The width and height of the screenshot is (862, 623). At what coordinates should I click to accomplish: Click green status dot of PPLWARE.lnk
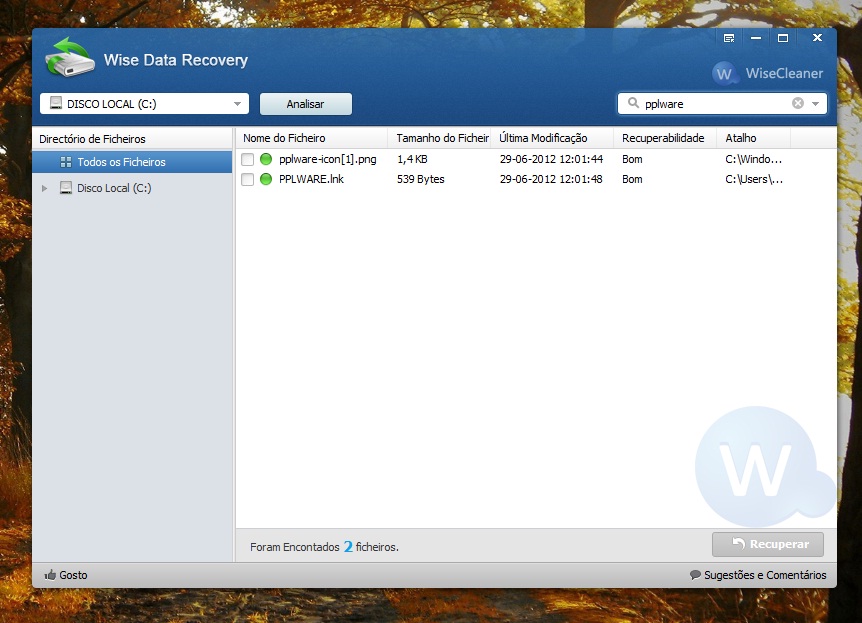(266, 179)
